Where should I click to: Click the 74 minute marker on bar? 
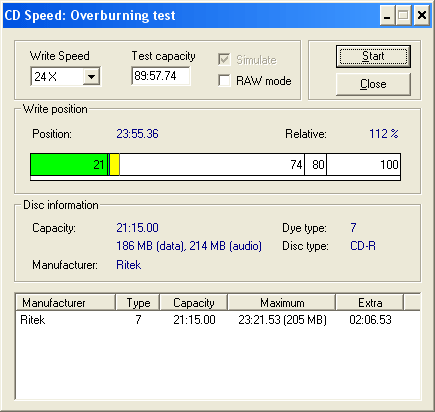tap(296, 165)
